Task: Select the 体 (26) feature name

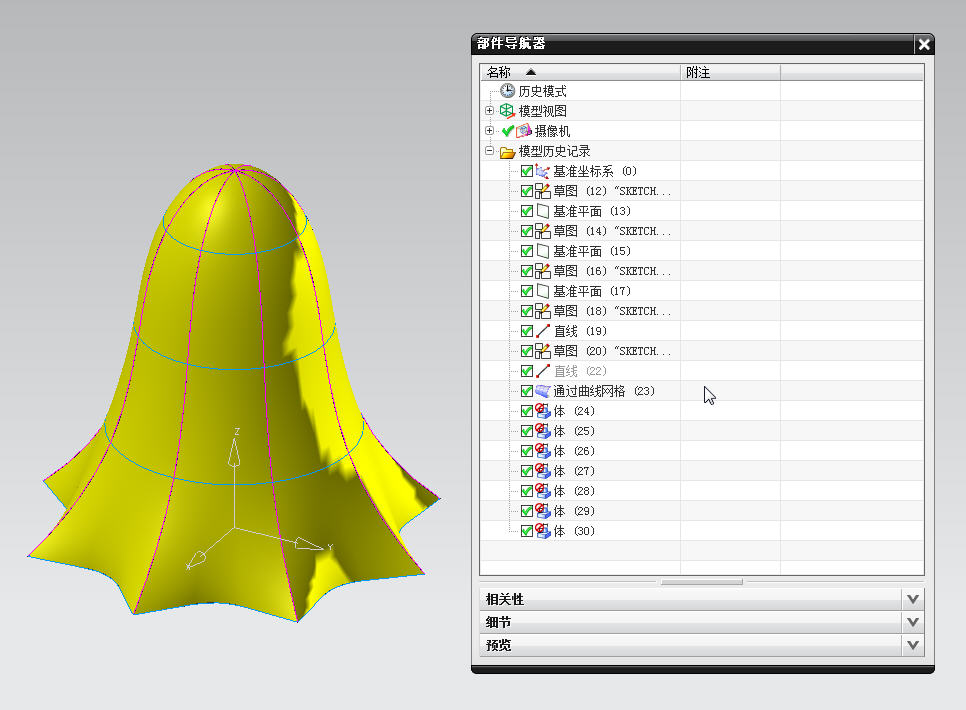Action: 574,451
